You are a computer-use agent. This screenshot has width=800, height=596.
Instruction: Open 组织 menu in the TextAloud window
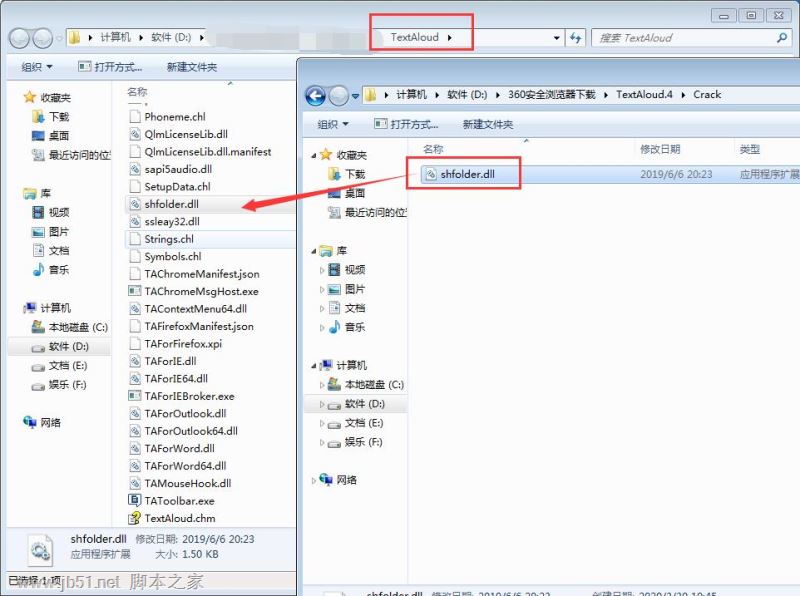[37, 67]
